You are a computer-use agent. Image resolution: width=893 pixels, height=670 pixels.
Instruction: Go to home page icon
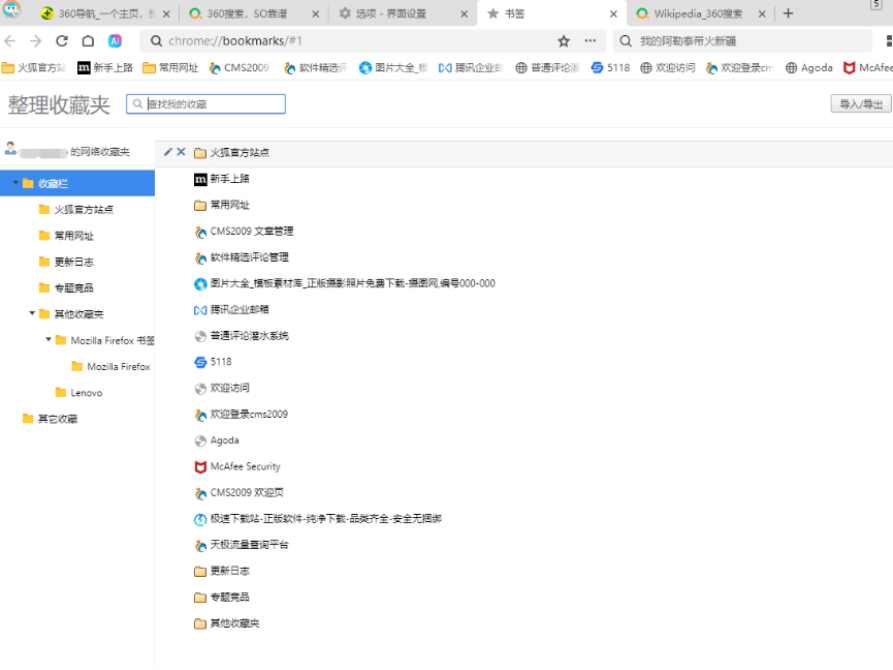coord(88,41)
